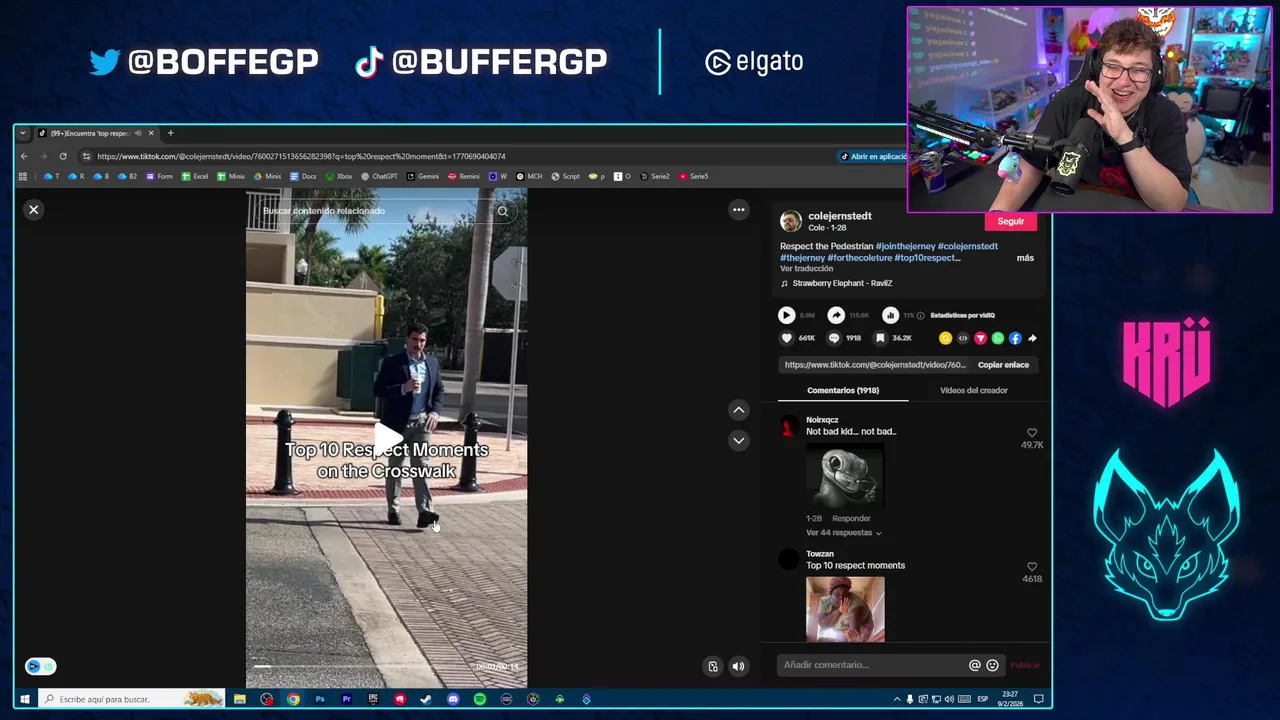Like the video with the heart icon
The image size is (1280, 720).
786,338
